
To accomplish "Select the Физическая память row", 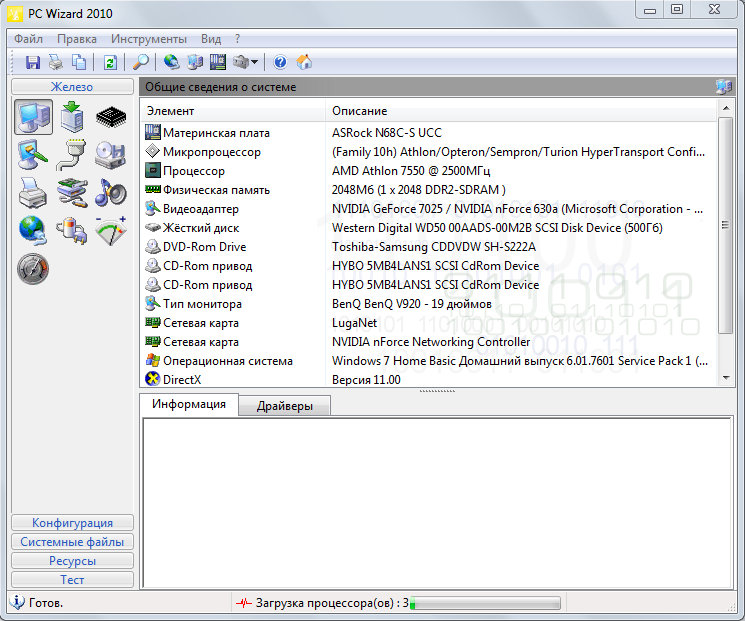I will click(428, 190).
